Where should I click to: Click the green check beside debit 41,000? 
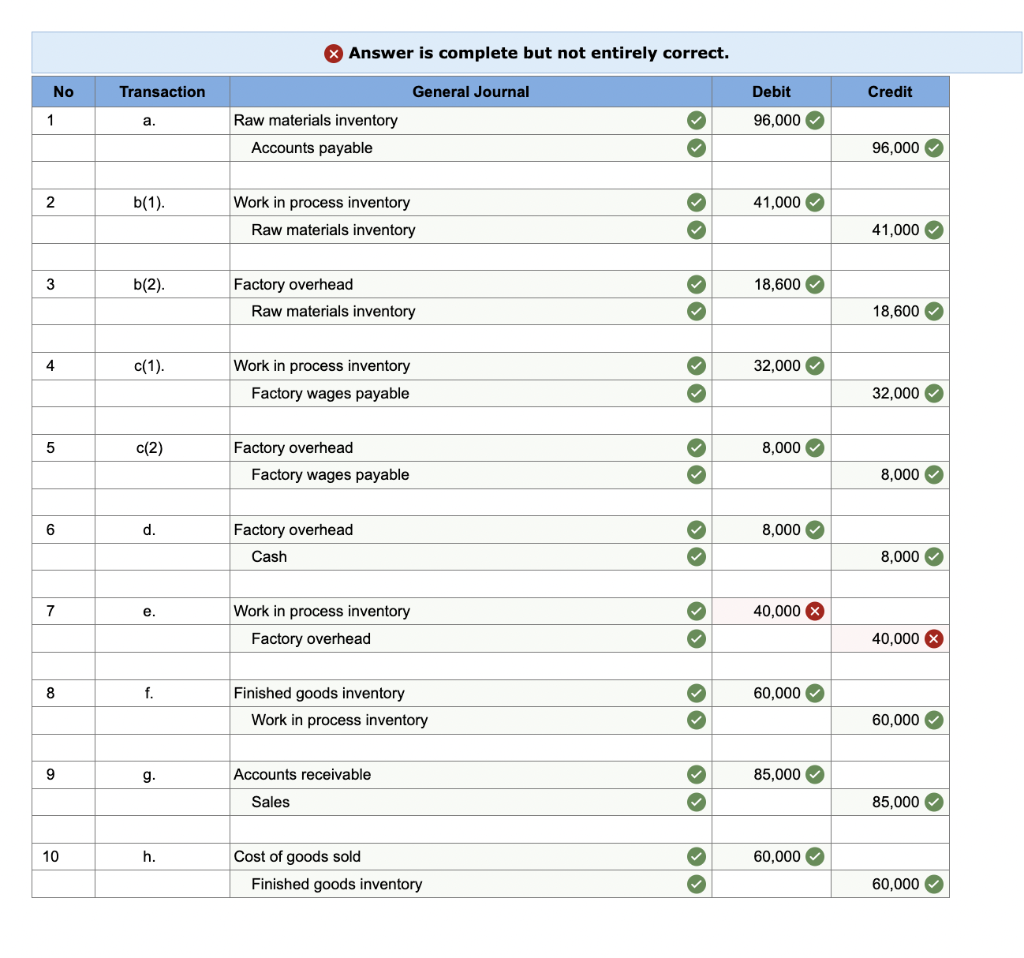[x=814, y=202]
